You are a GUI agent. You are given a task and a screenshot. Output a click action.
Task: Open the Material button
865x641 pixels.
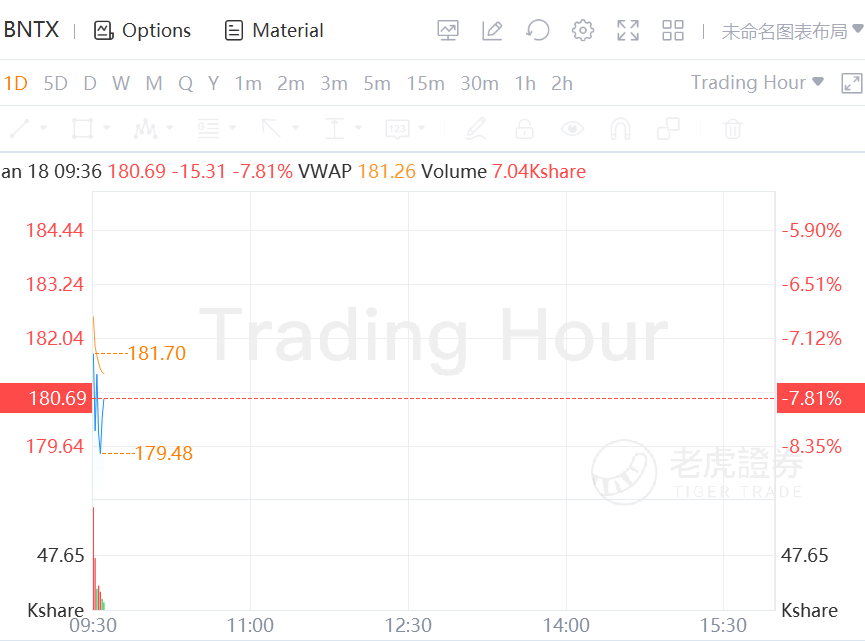(x=274, y=30)
